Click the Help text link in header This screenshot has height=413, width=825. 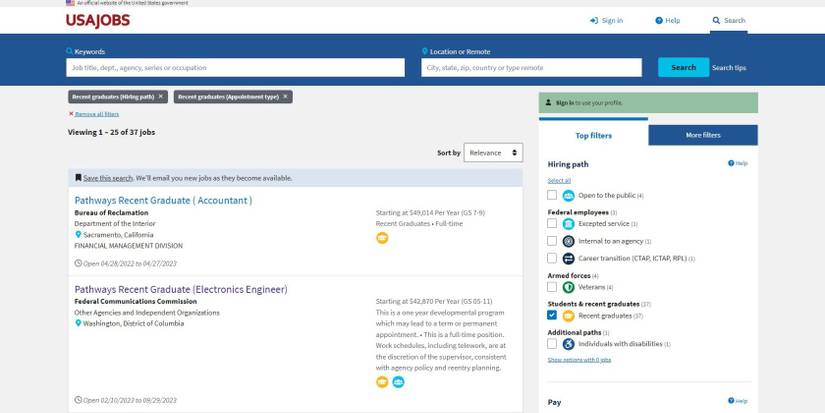(672, 21)
